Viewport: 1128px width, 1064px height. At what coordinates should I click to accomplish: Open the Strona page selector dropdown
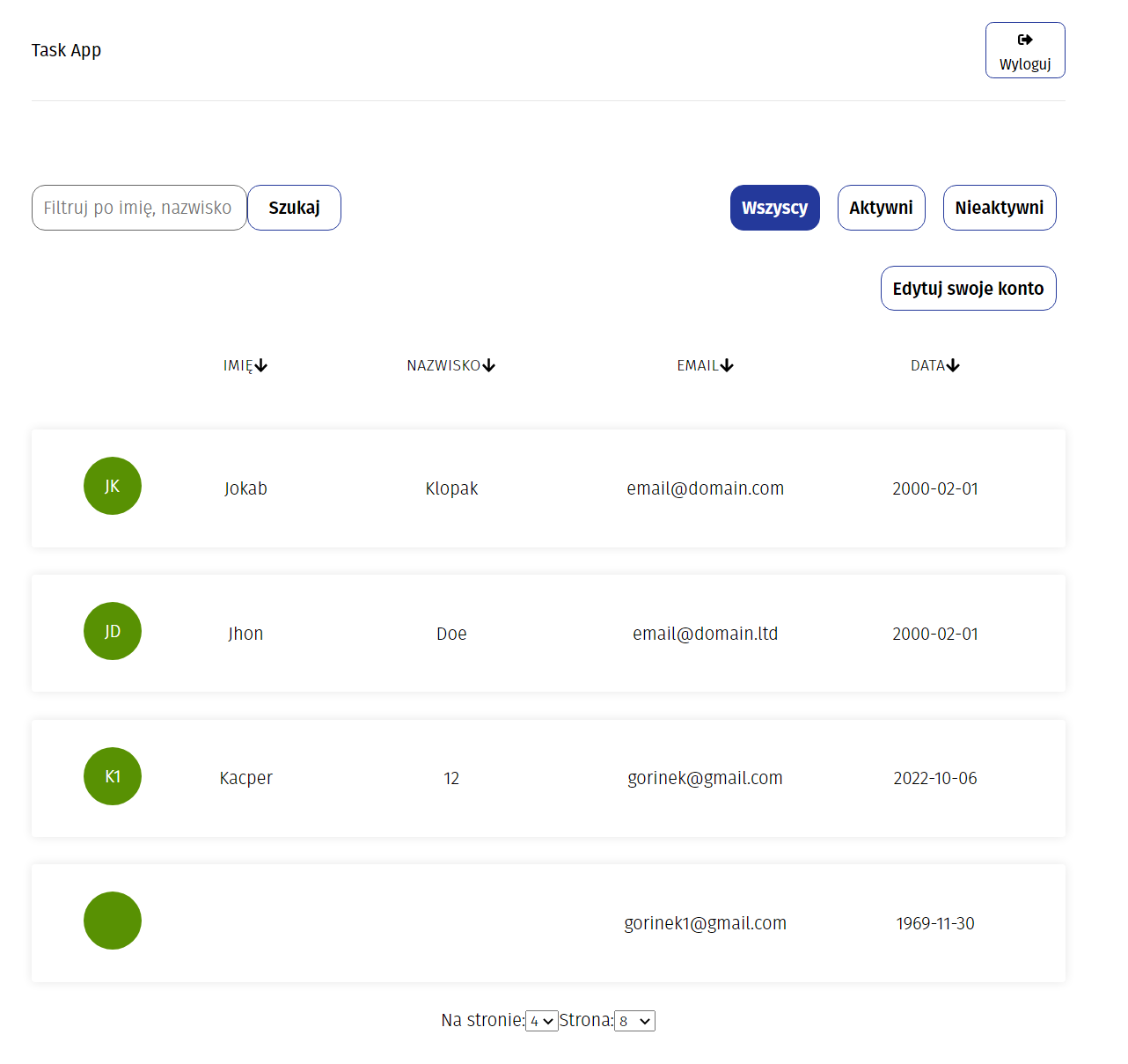coord(634,1020)
